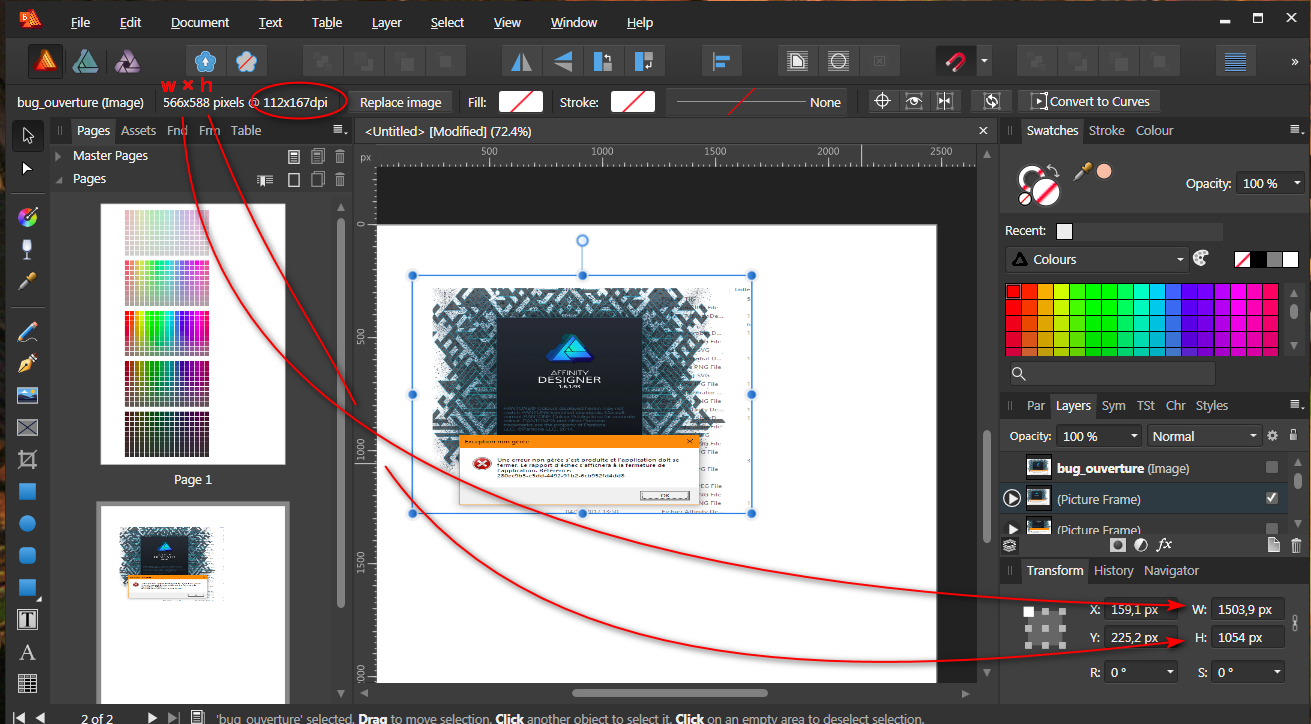Add a mask layer
This screenshot has width=1311, height=724.
pyautogui.click(x=1117, y=545)
